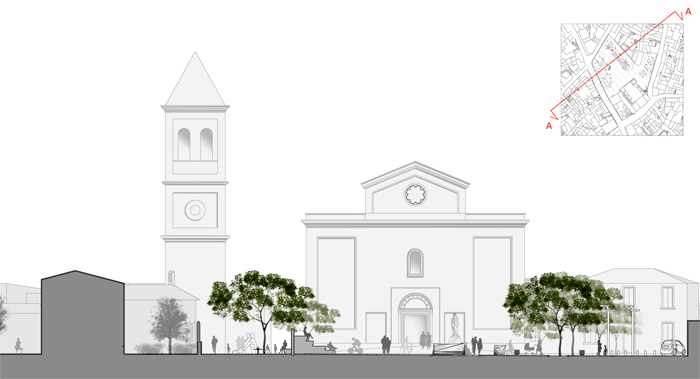Click the circular oculus on the bell tower
This screenshot has height=379, width=700.
coord(195,210)
